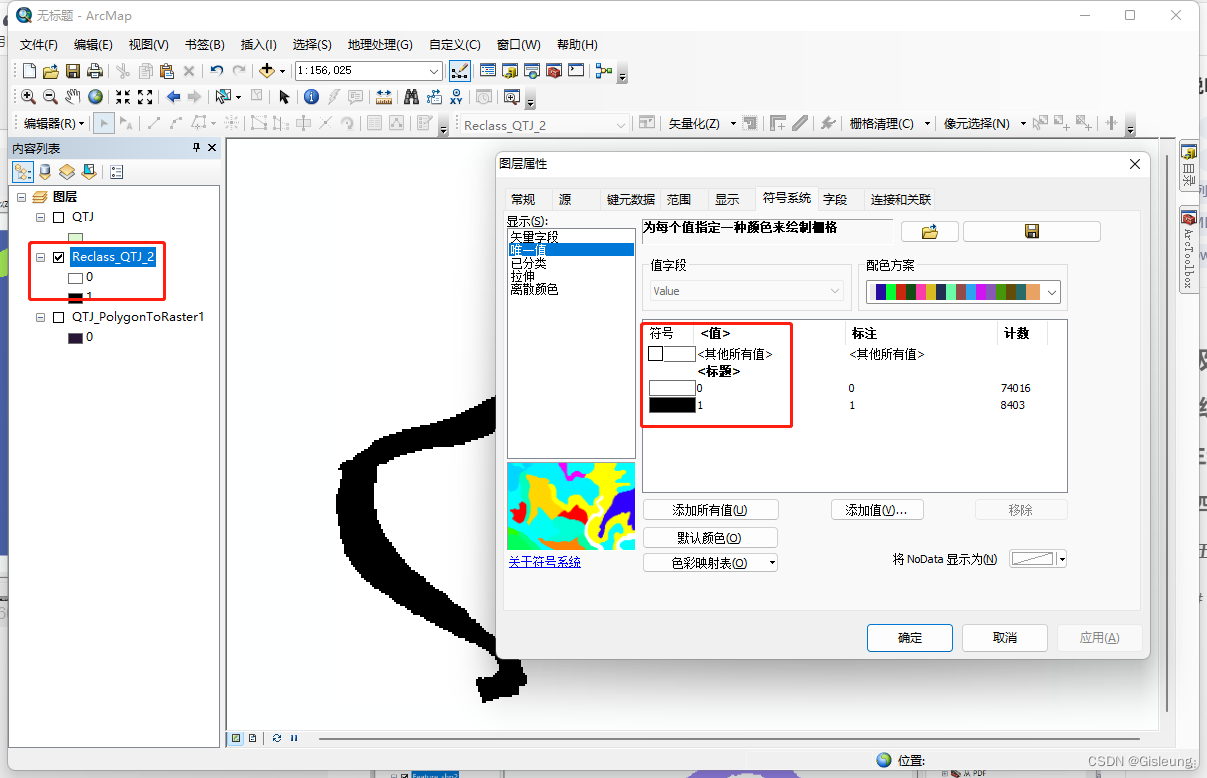The width and height of the screenshot is (1207, 778).
Task: Open the 地理处理(G) menu
Action: tap(380, 44)
